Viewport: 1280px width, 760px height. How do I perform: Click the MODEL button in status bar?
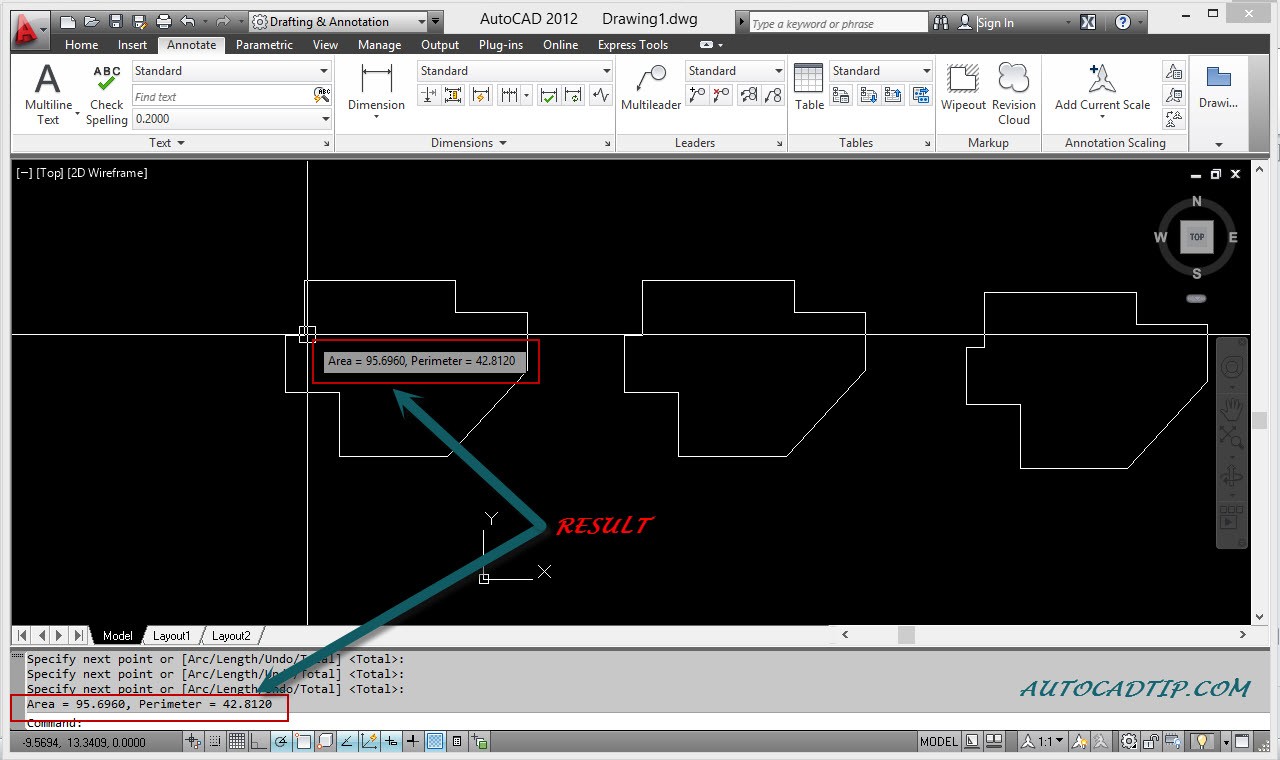point(938,742)
